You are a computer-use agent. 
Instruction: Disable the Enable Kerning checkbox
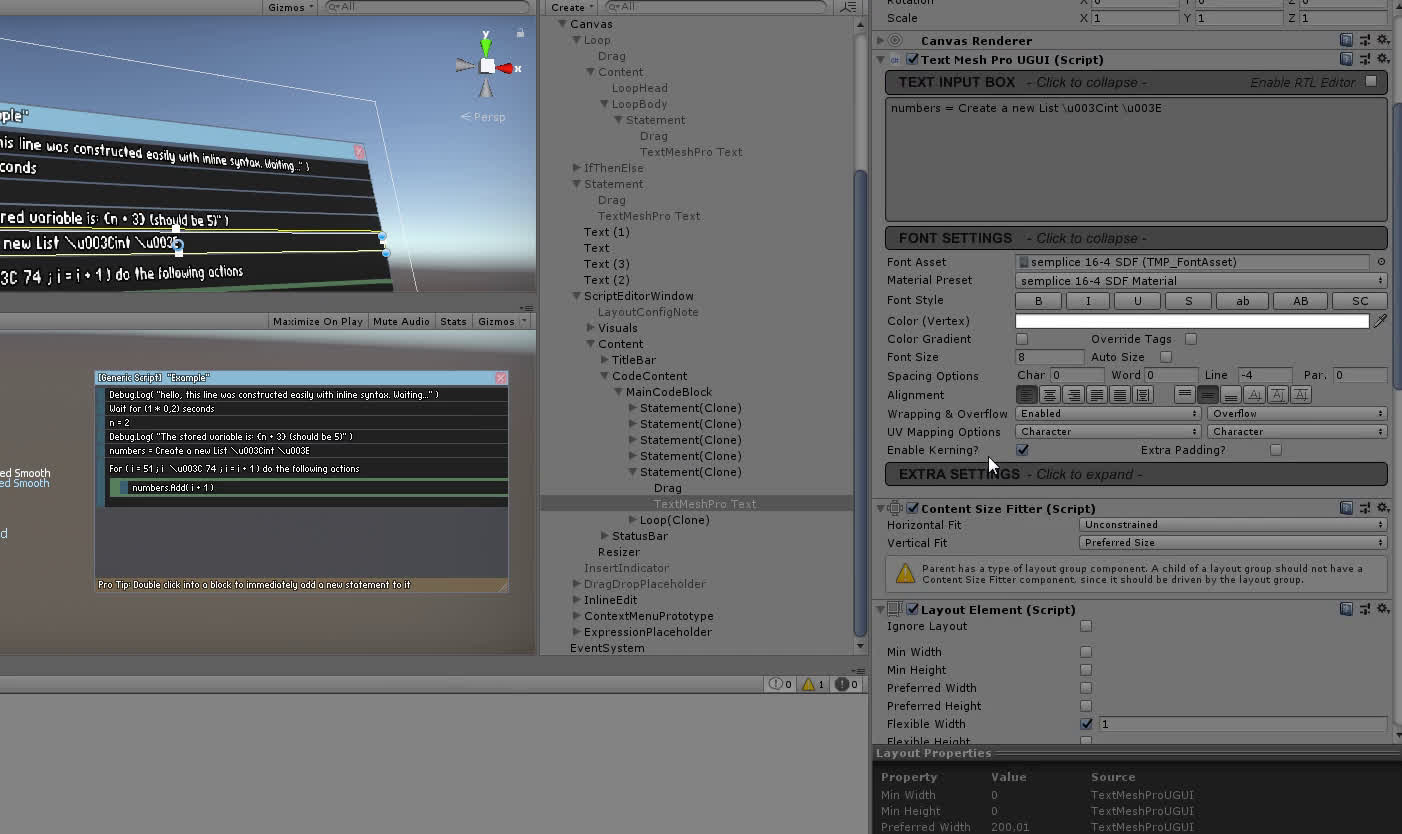coord(1022,450)
